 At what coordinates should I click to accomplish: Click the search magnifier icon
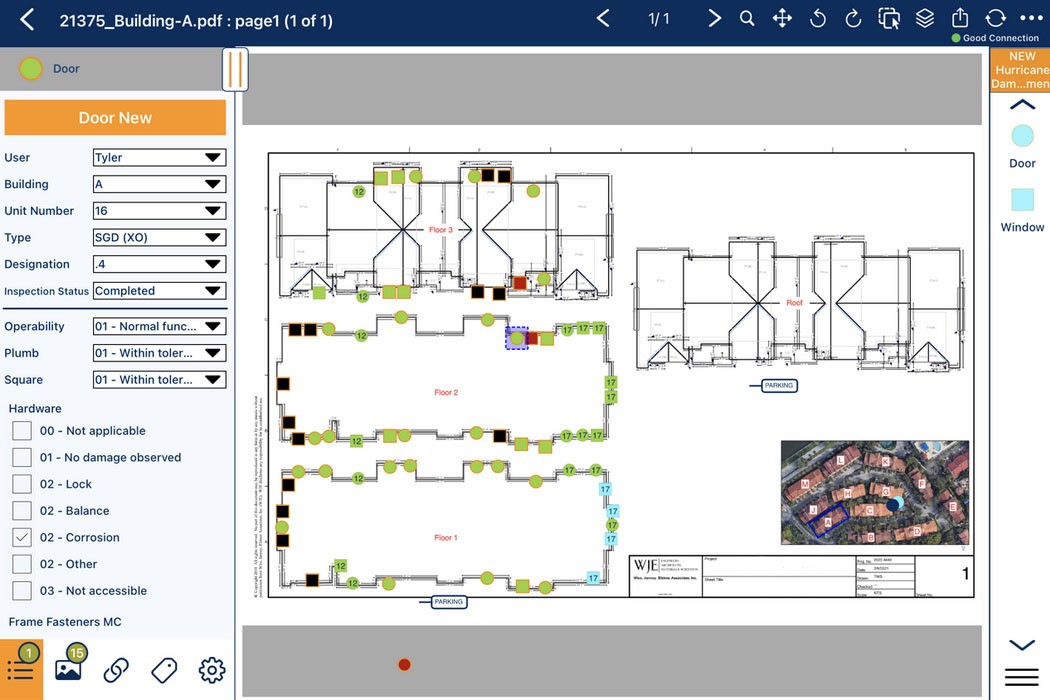coord(747,19)
